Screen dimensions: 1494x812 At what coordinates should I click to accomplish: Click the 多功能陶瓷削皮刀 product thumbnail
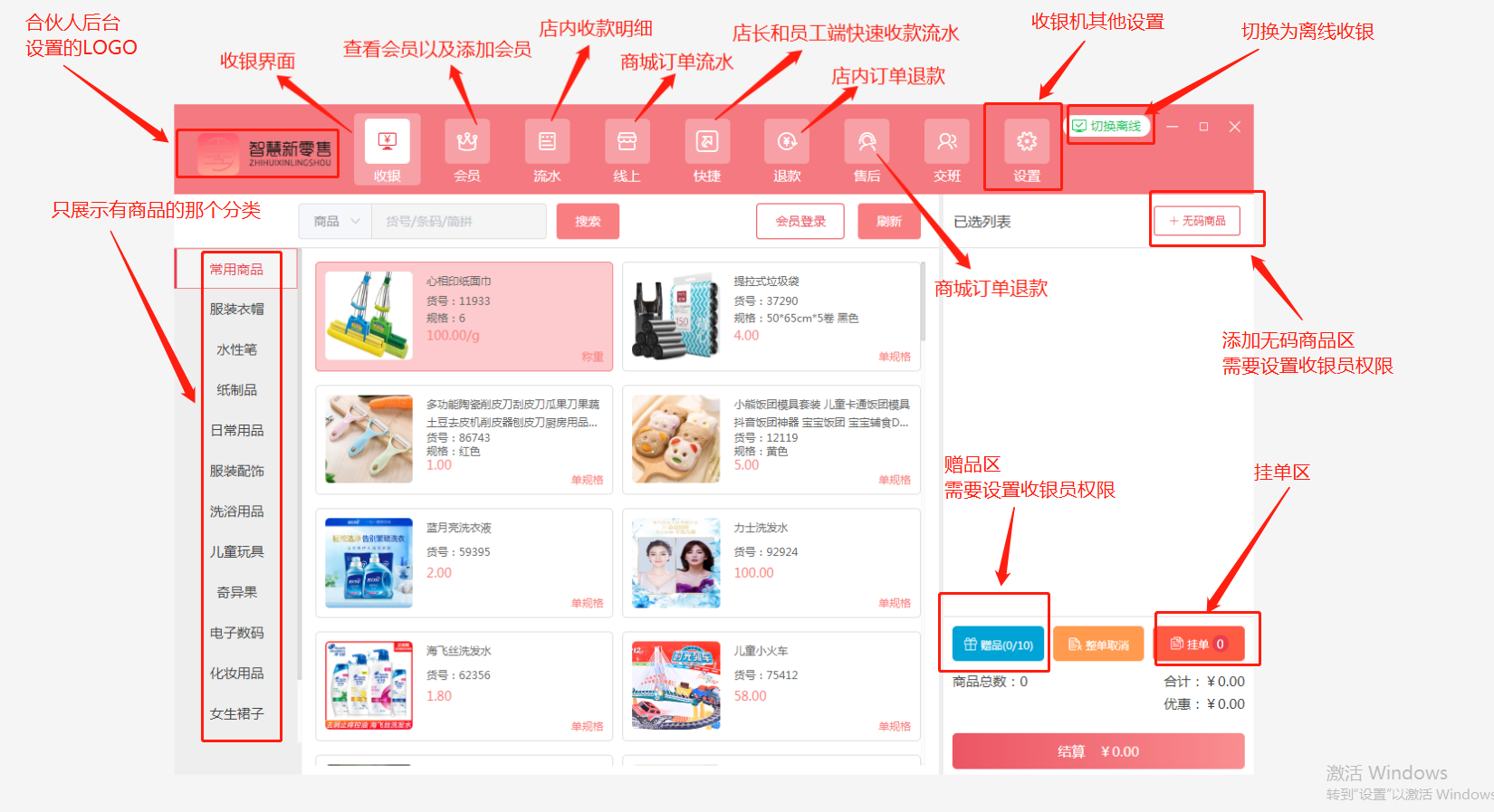(x=369, y=439)
